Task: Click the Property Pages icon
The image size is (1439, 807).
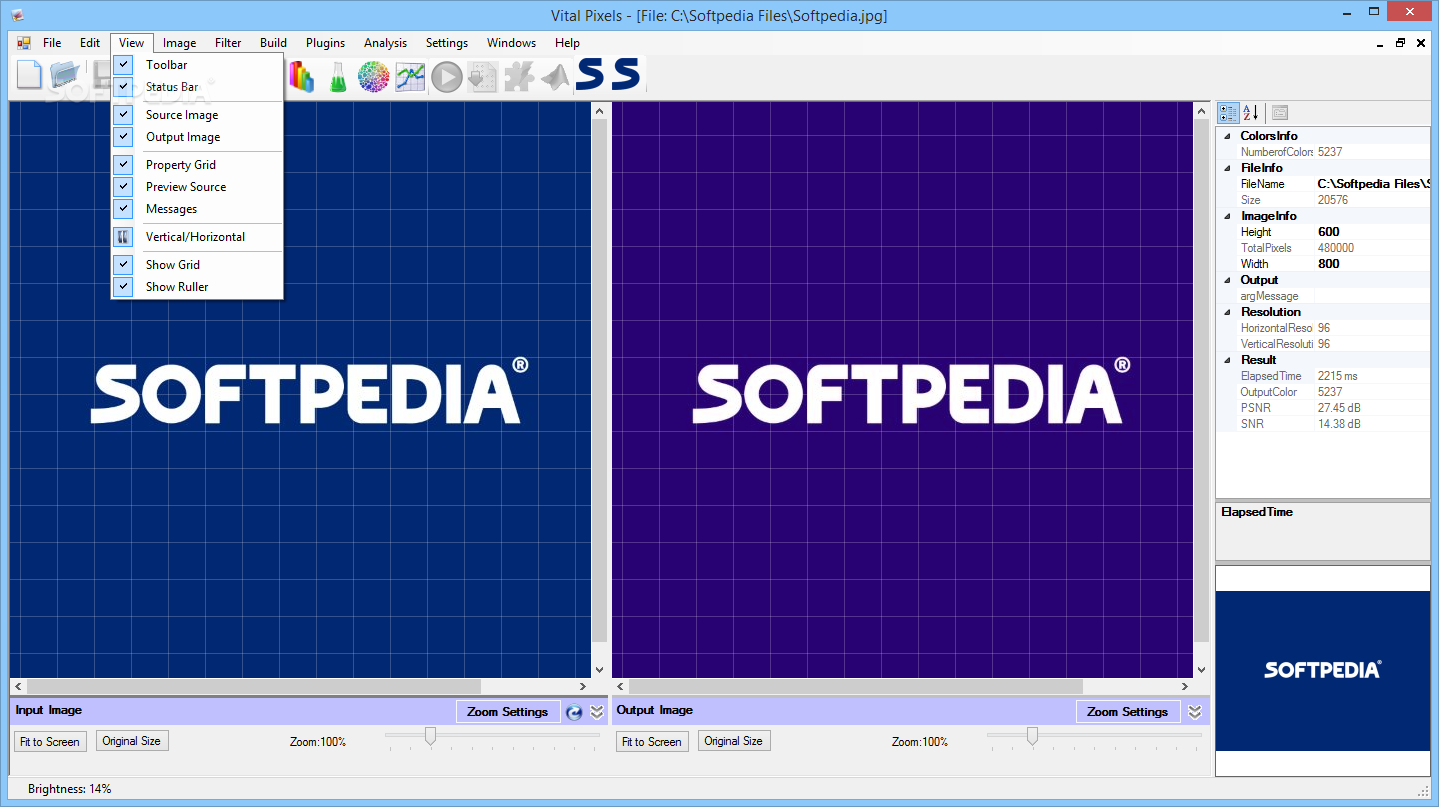Action: point(1280,113)
